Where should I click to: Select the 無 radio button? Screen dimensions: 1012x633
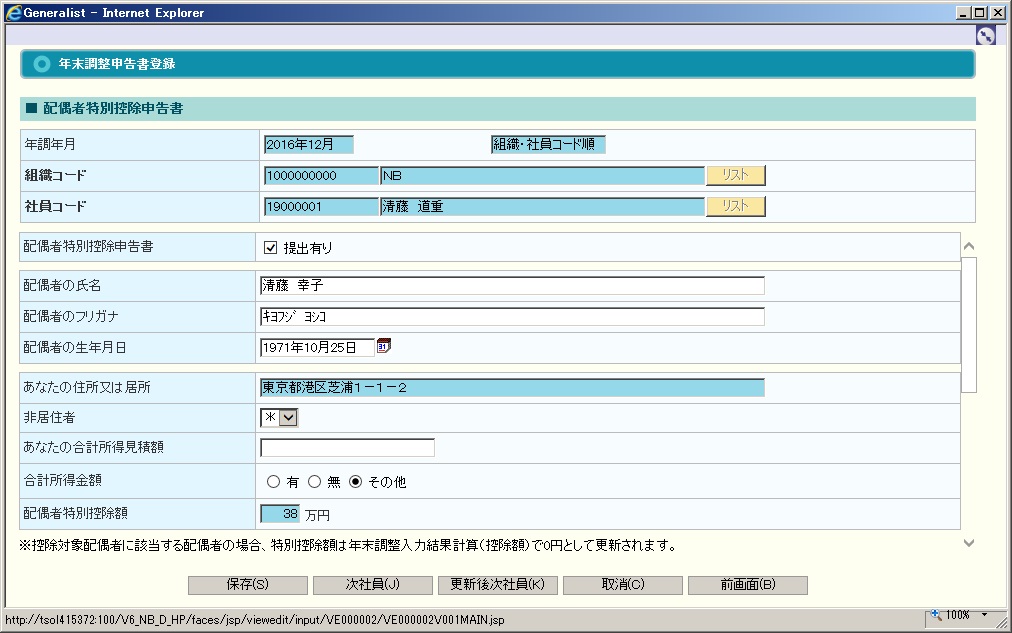pyautogui.click(x=314, y=482)
